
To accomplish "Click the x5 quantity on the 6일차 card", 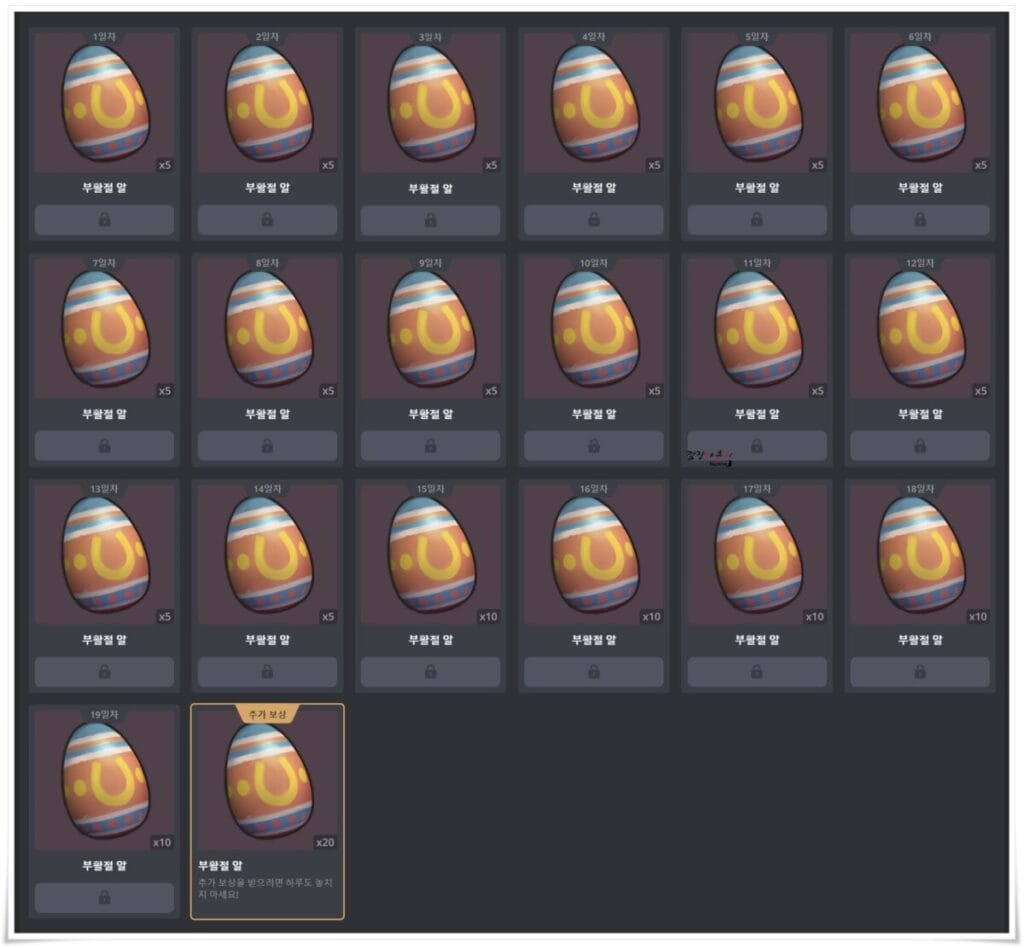I will [981, 165].
